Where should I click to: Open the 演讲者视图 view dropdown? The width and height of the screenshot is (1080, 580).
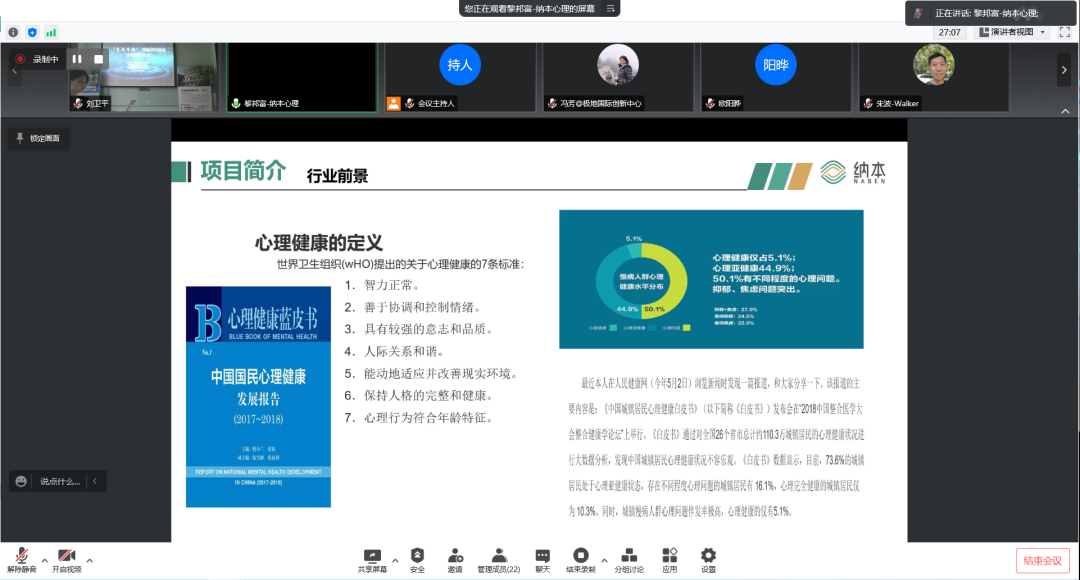[x=1011, y=31]
